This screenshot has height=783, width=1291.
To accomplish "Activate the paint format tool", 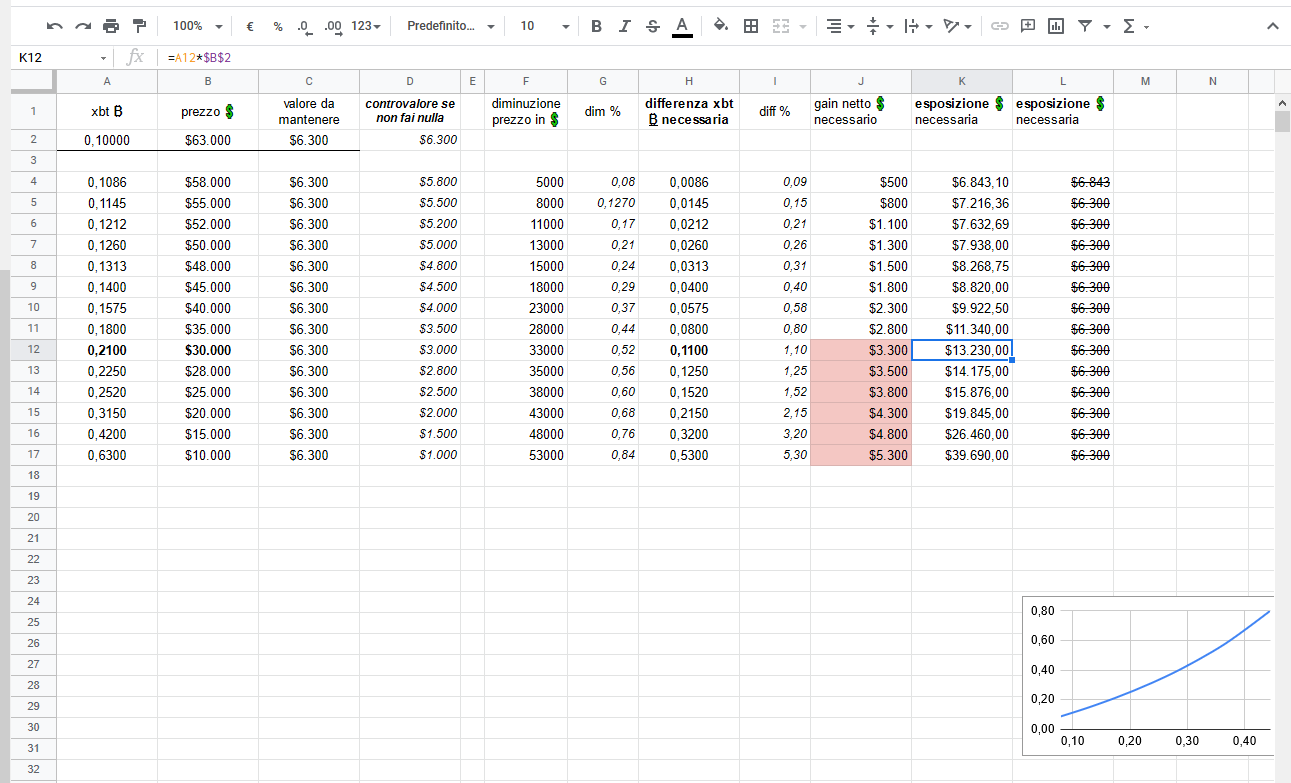I will point(139,26).
